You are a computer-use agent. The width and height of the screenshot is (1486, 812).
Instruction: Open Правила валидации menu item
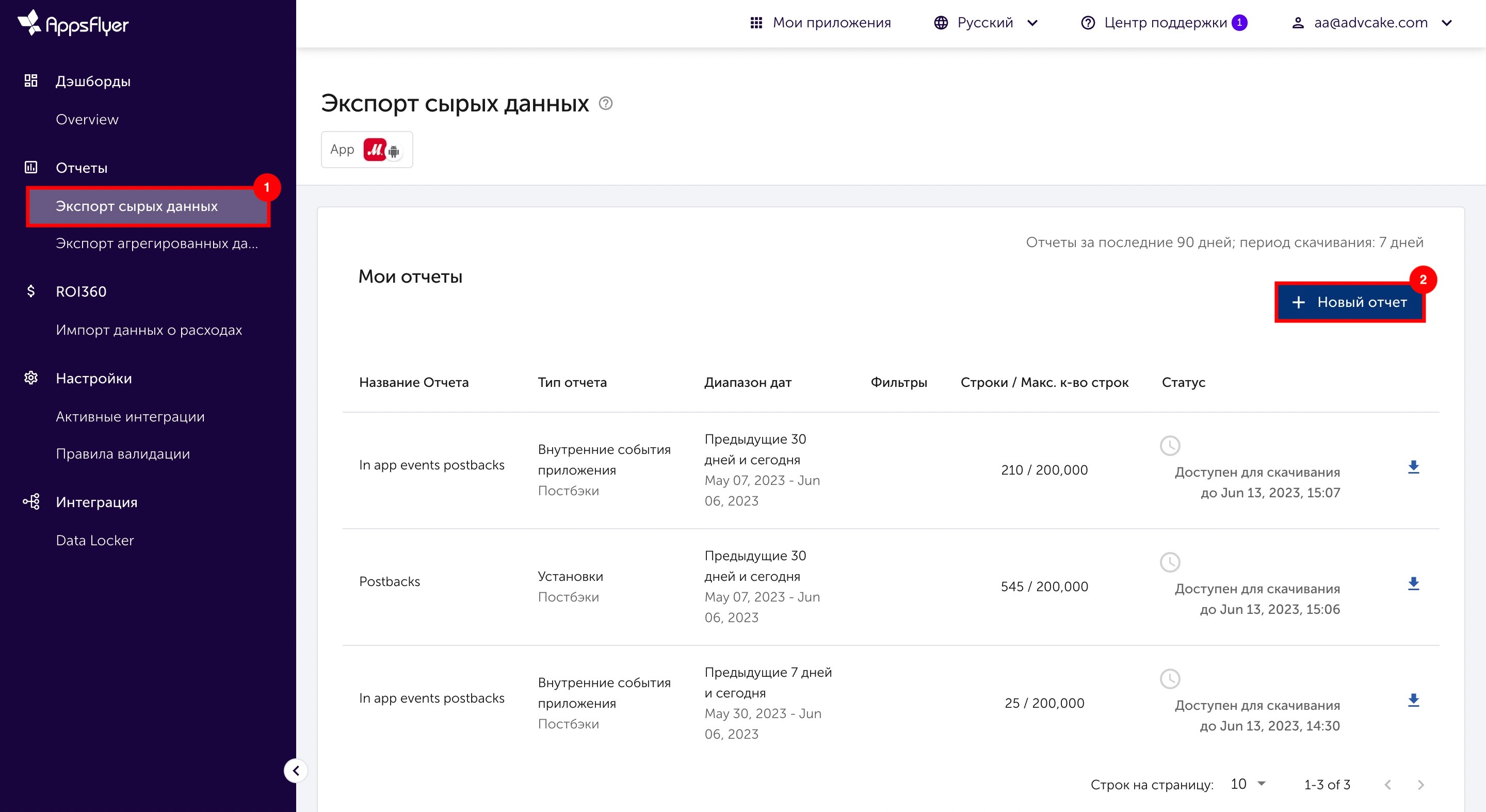pyautogui.click(x=123, y=454)
